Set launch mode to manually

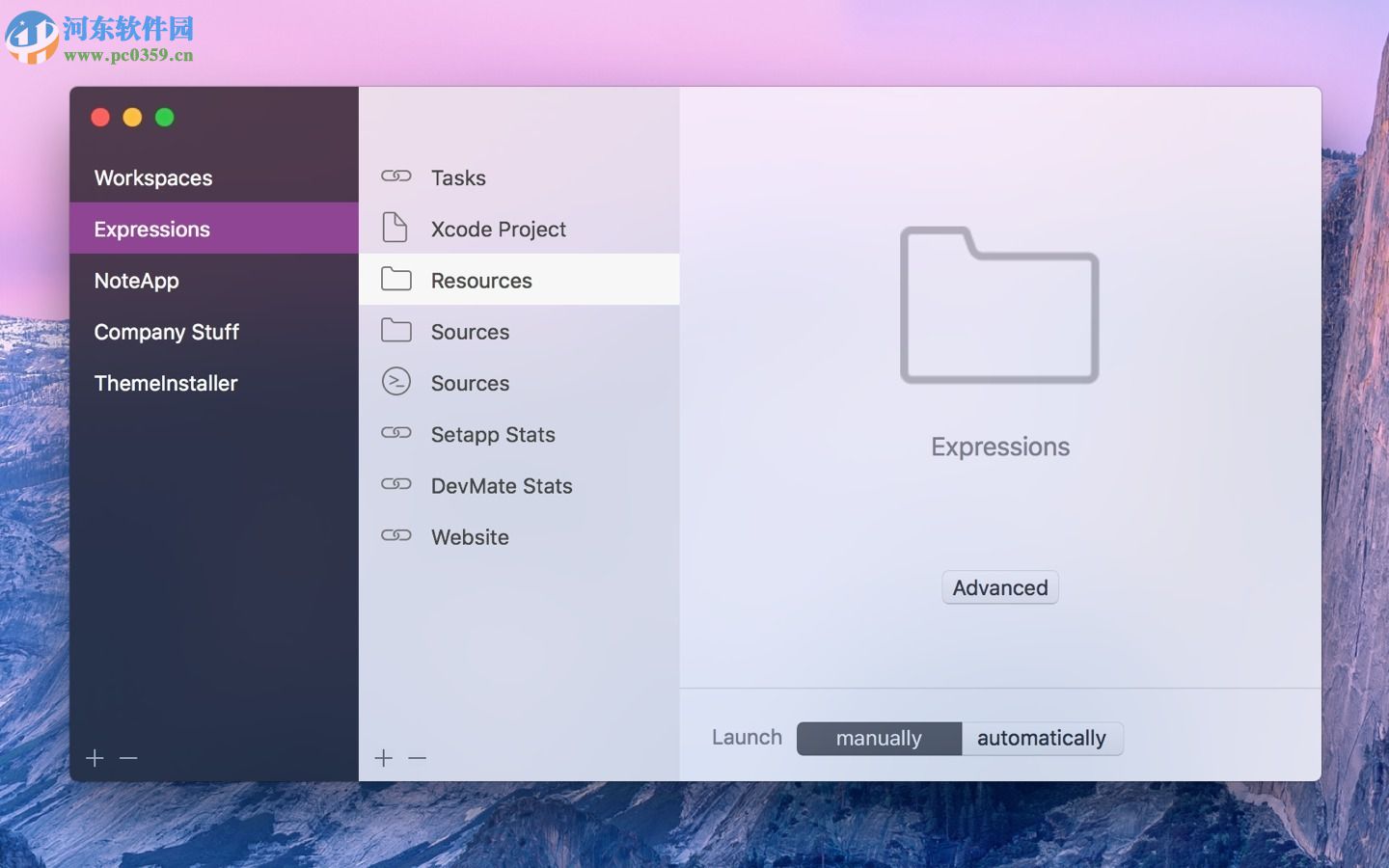point(879,738)
